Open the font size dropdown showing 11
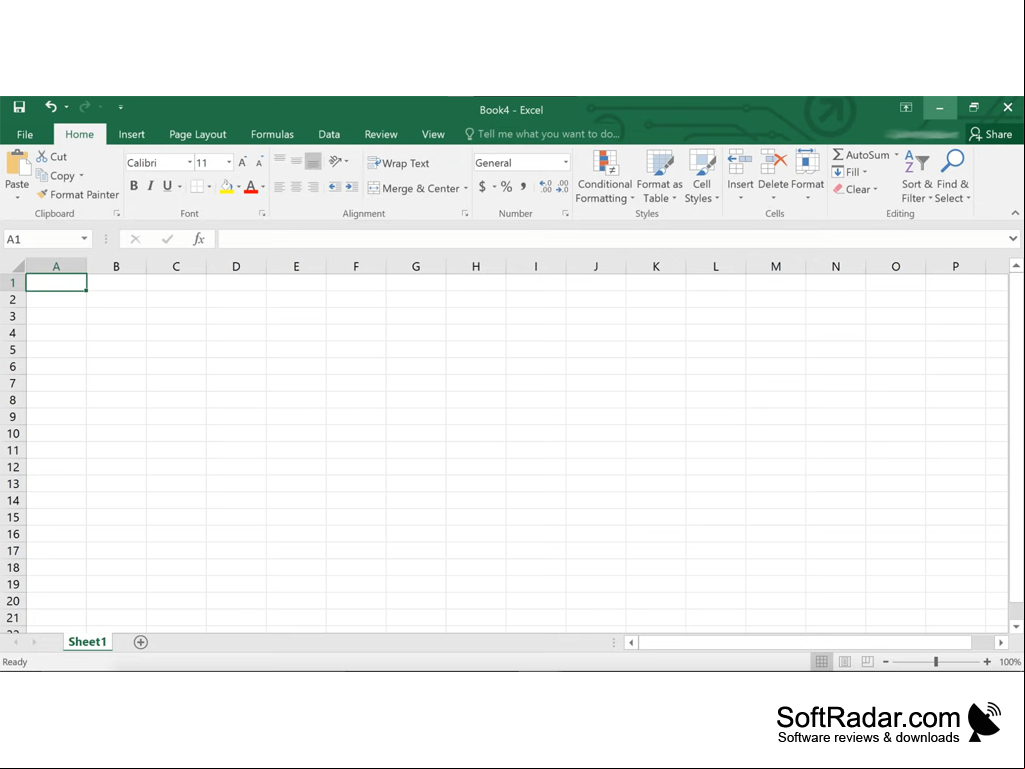Image resolution: width=1025 pixels, height=769 pixels. click(x=229, y=162)
